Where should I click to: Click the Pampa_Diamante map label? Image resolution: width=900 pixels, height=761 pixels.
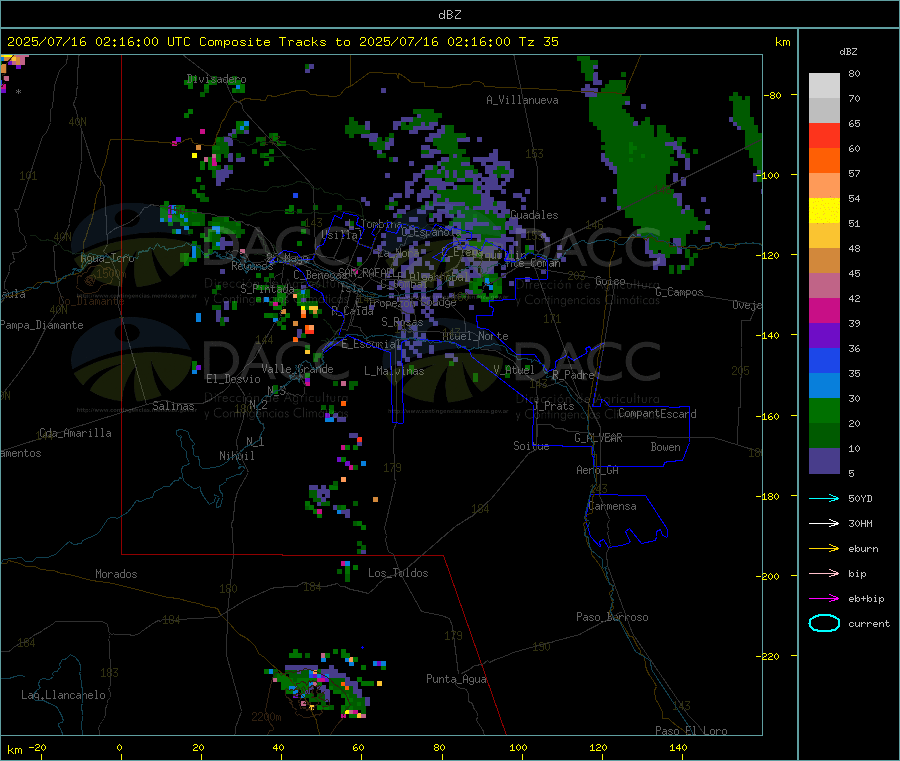click(x=41, y=325)
